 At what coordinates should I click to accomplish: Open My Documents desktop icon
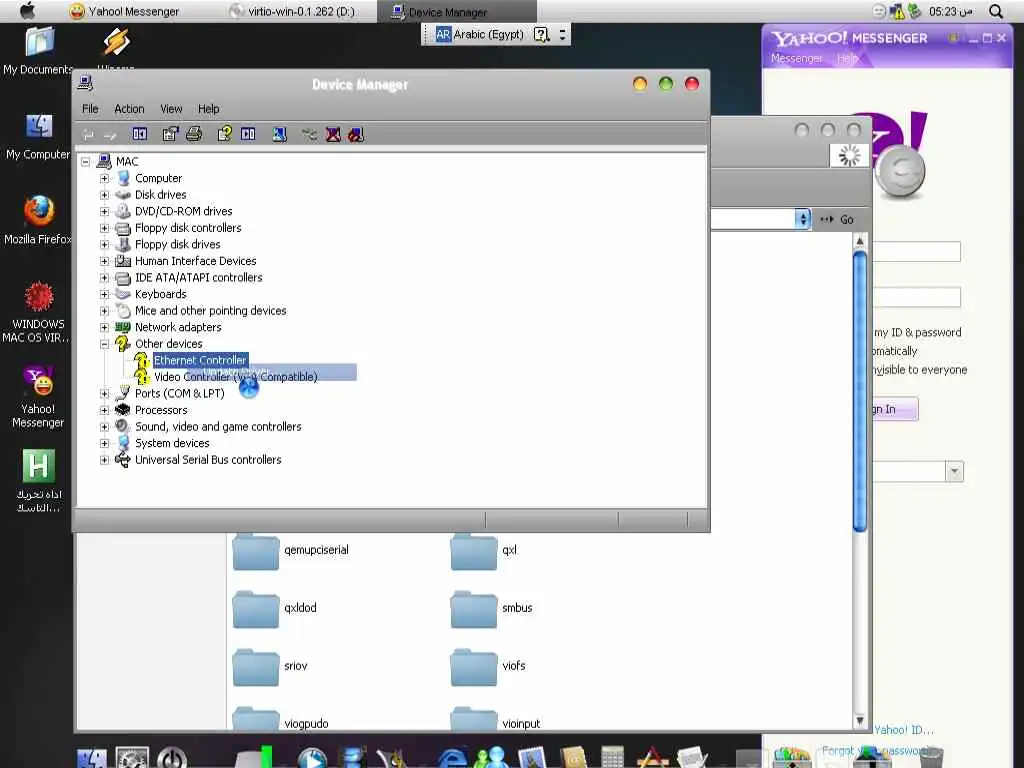pyautogui.click(x=39, y=51)
